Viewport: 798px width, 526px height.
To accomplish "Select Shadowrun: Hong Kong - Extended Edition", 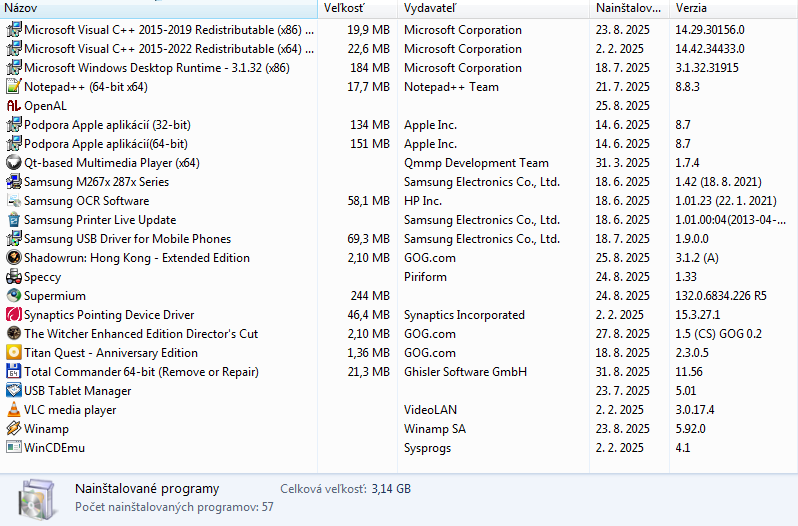I will click(137, 258).
